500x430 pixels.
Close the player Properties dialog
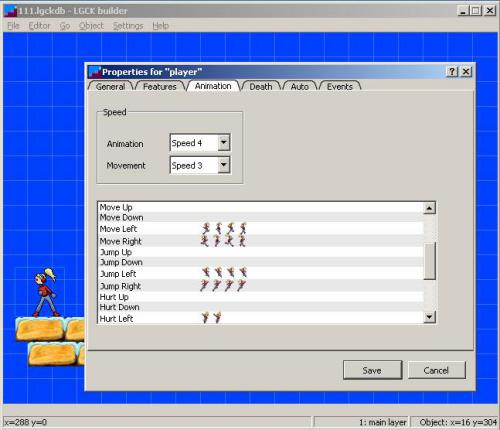[x=466, y=72]
